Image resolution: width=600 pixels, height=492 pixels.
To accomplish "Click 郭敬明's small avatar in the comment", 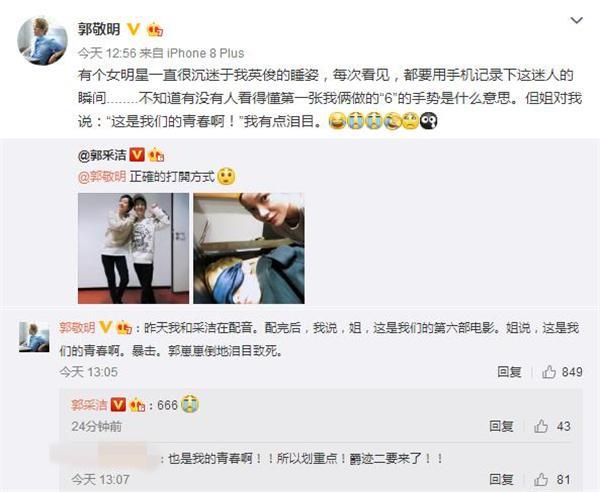I will coord(34,337).
